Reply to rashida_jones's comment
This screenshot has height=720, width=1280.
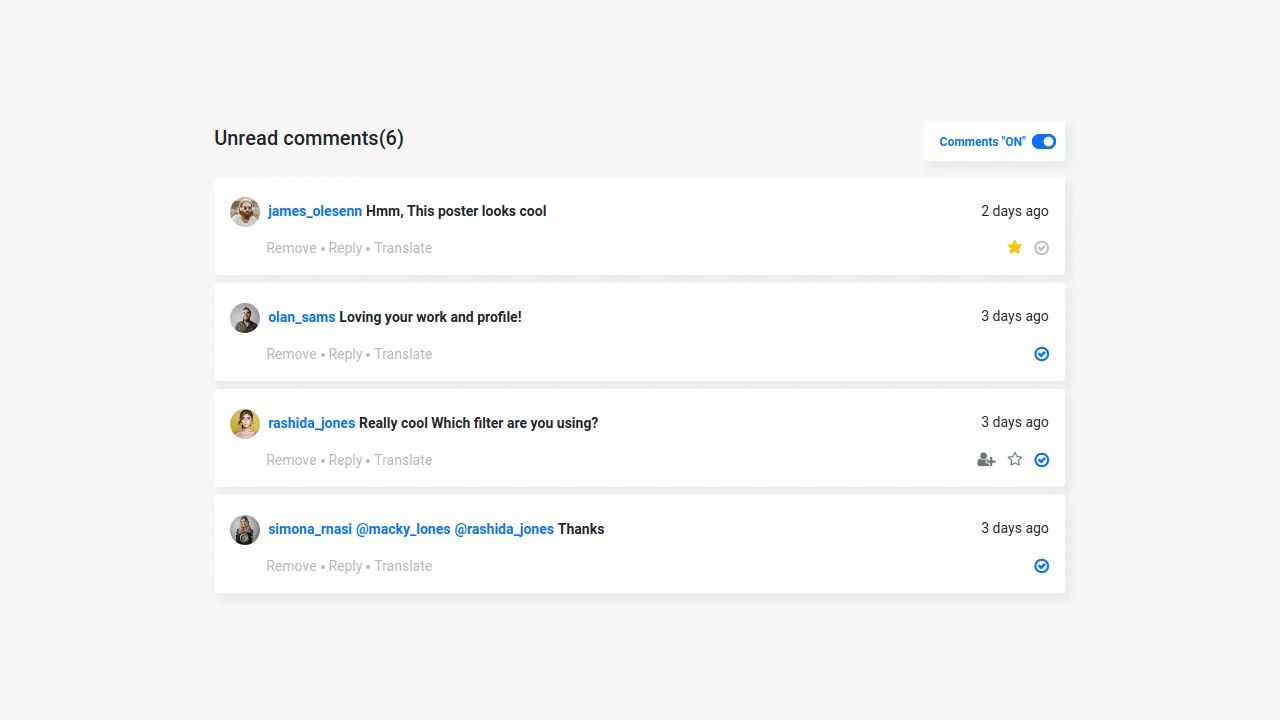pos(345,459)
